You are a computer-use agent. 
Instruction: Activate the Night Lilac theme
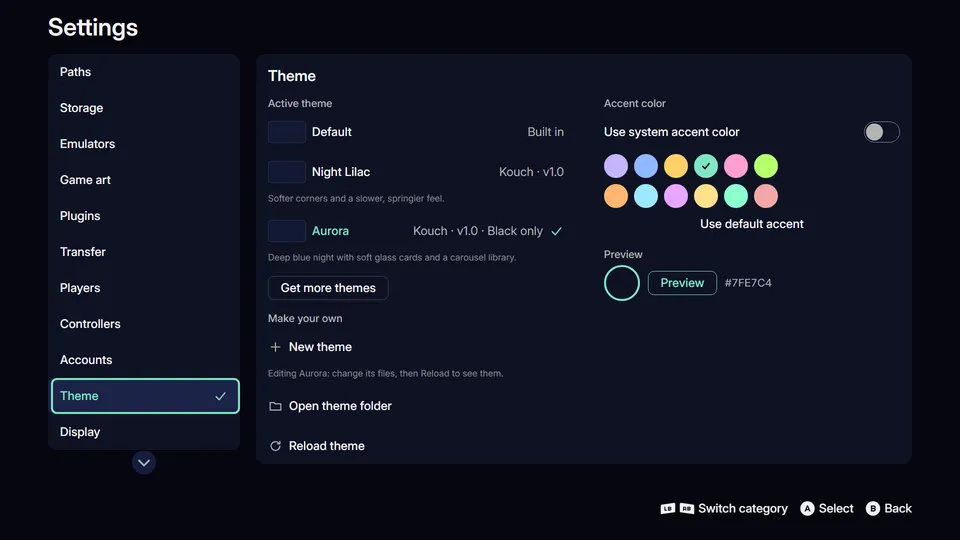click(416, 172)
